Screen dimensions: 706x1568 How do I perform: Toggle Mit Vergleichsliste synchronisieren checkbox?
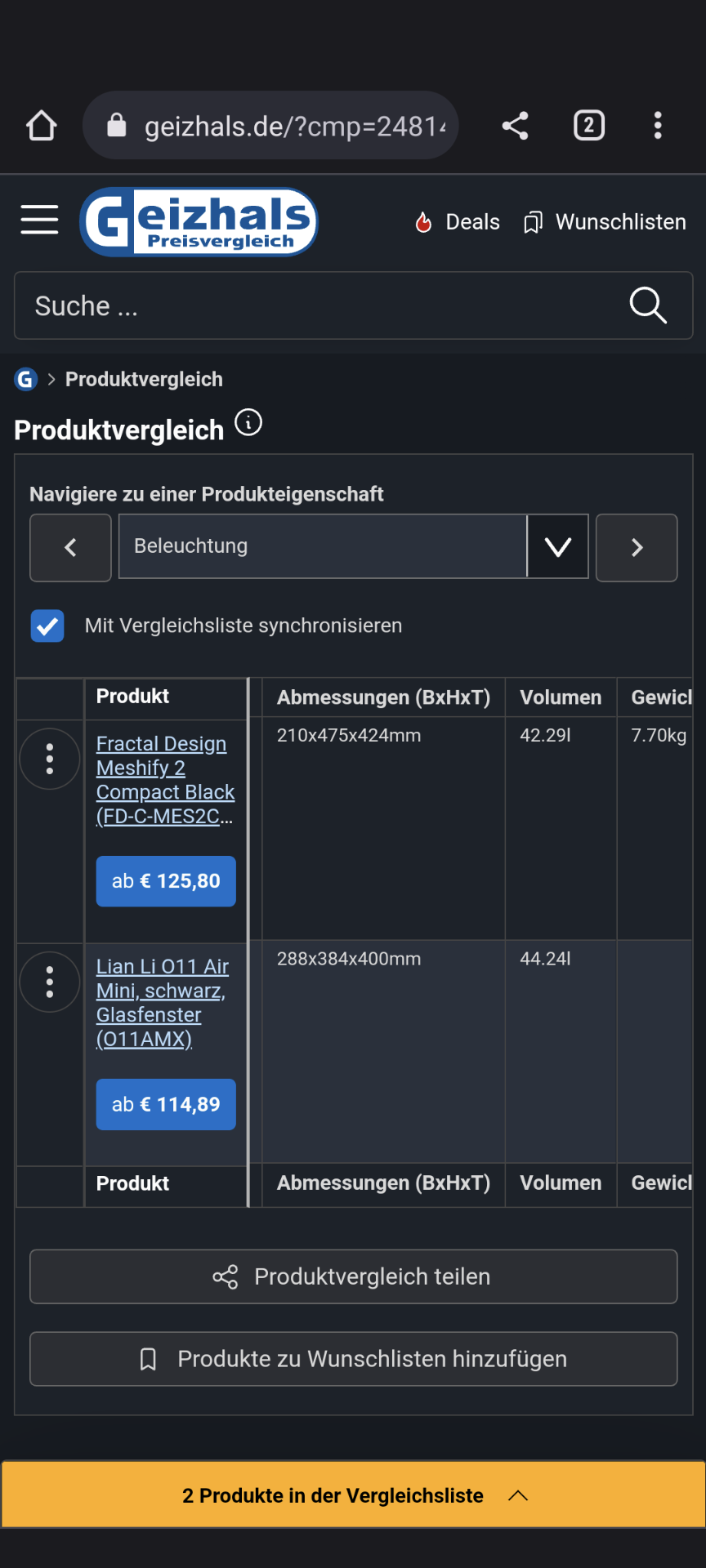(x=47, y=626)
